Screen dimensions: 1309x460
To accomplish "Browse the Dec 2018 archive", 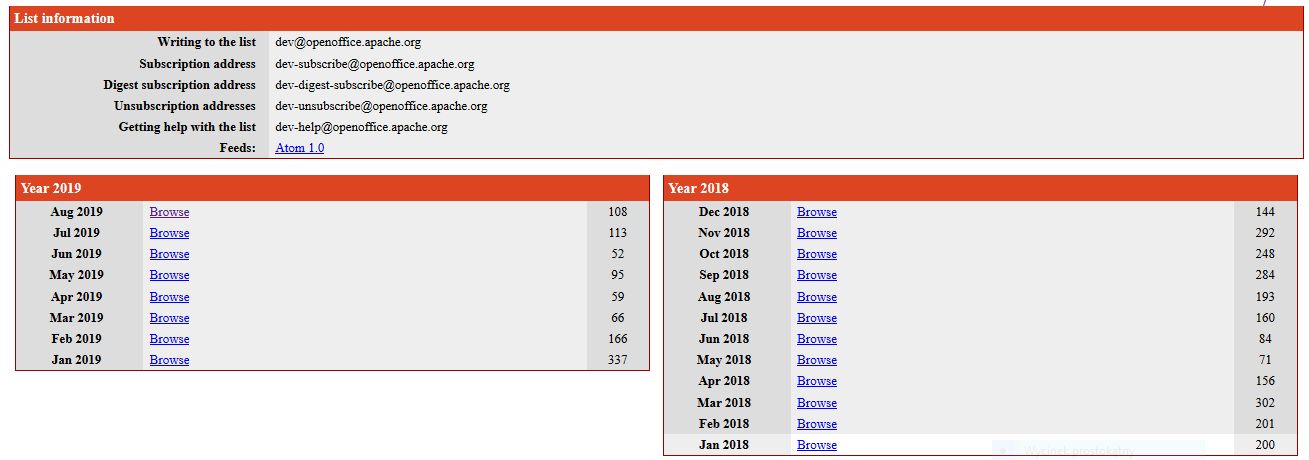I will tap(817, 212).
